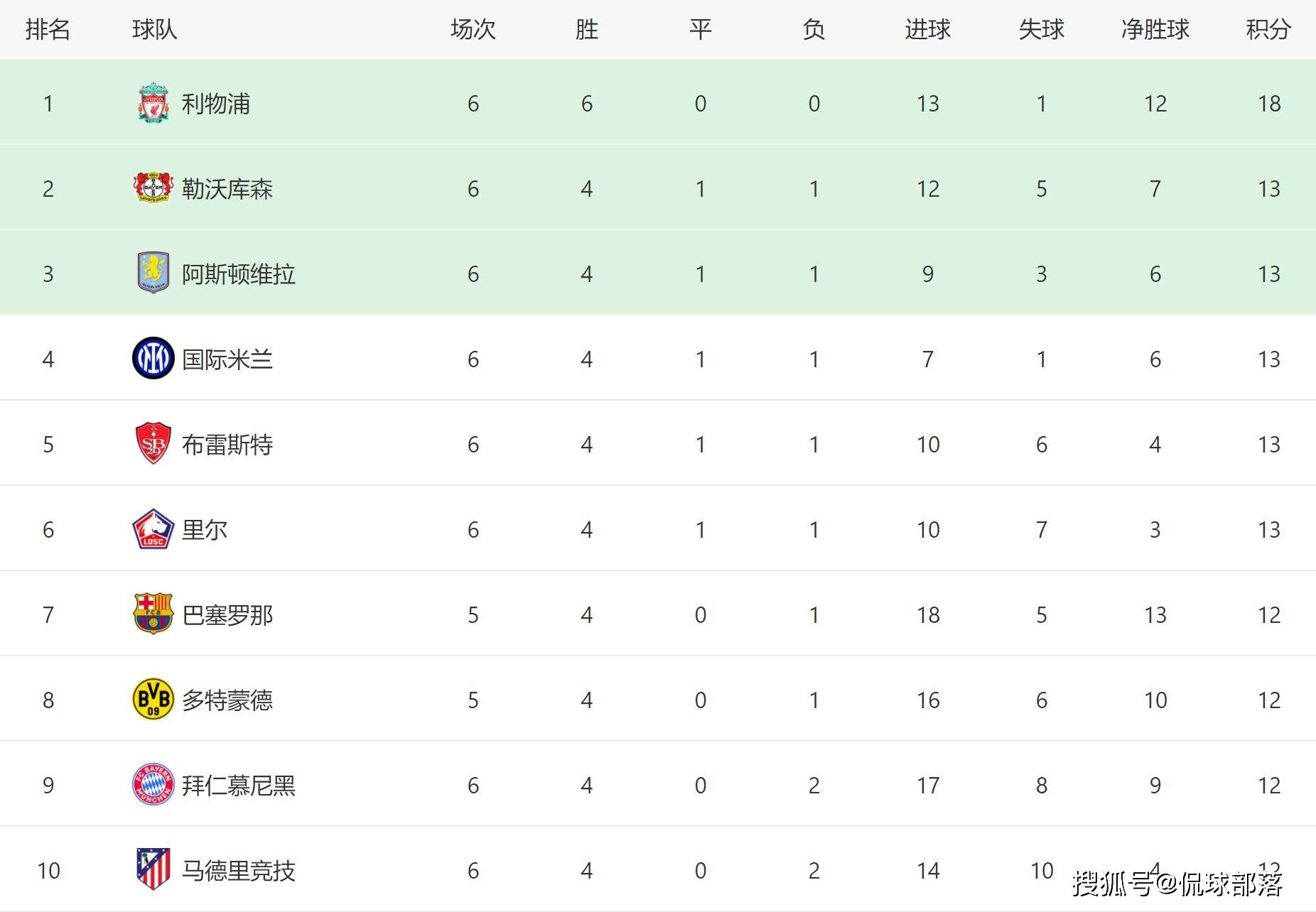Click Liverpool's 18 points cell
Viewport: 1316px width, 912px height.
pyautogui.click(x=1269, y=104)
